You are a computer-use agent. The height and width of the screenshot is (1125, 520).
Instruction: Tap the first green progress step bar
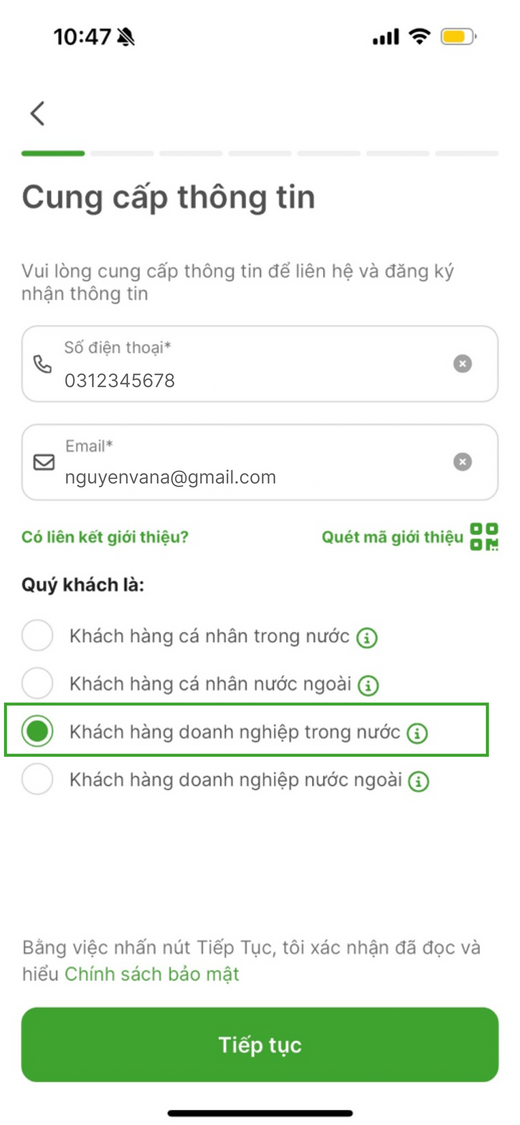coord(53,153)
